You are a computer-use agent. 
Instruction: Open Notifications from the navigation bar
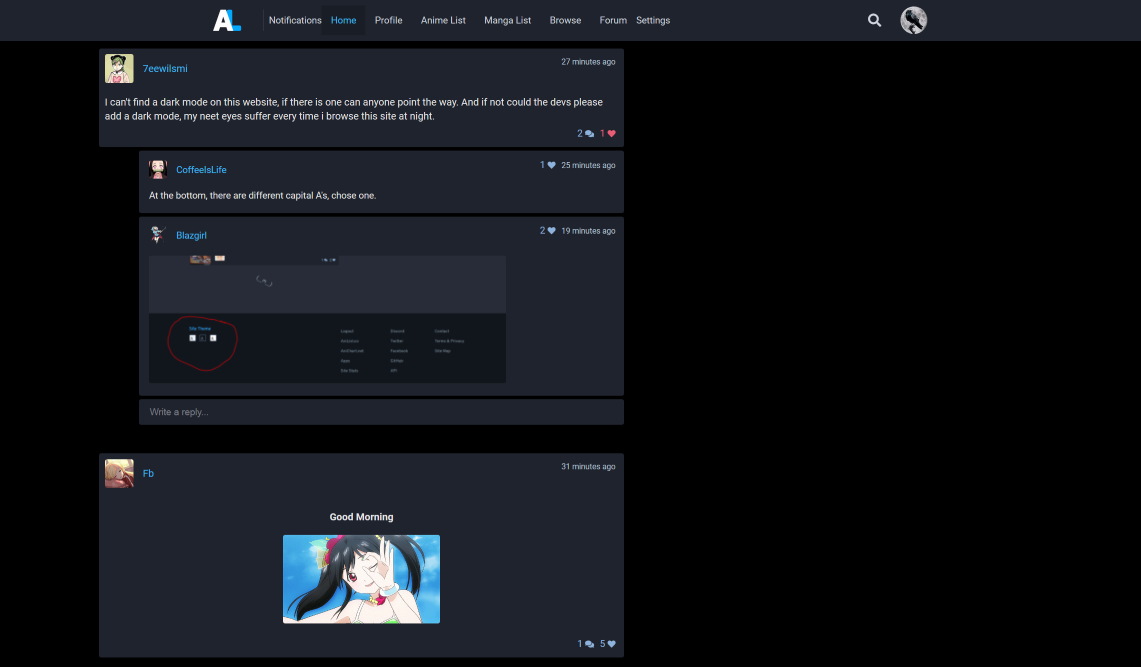point(294,20)
